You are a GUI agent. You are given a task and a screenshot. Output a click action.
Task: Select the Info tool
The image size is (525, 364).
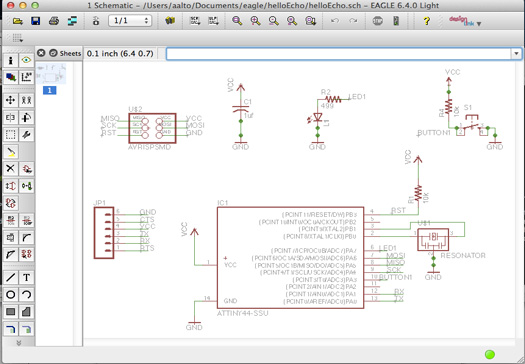[10, 61]
